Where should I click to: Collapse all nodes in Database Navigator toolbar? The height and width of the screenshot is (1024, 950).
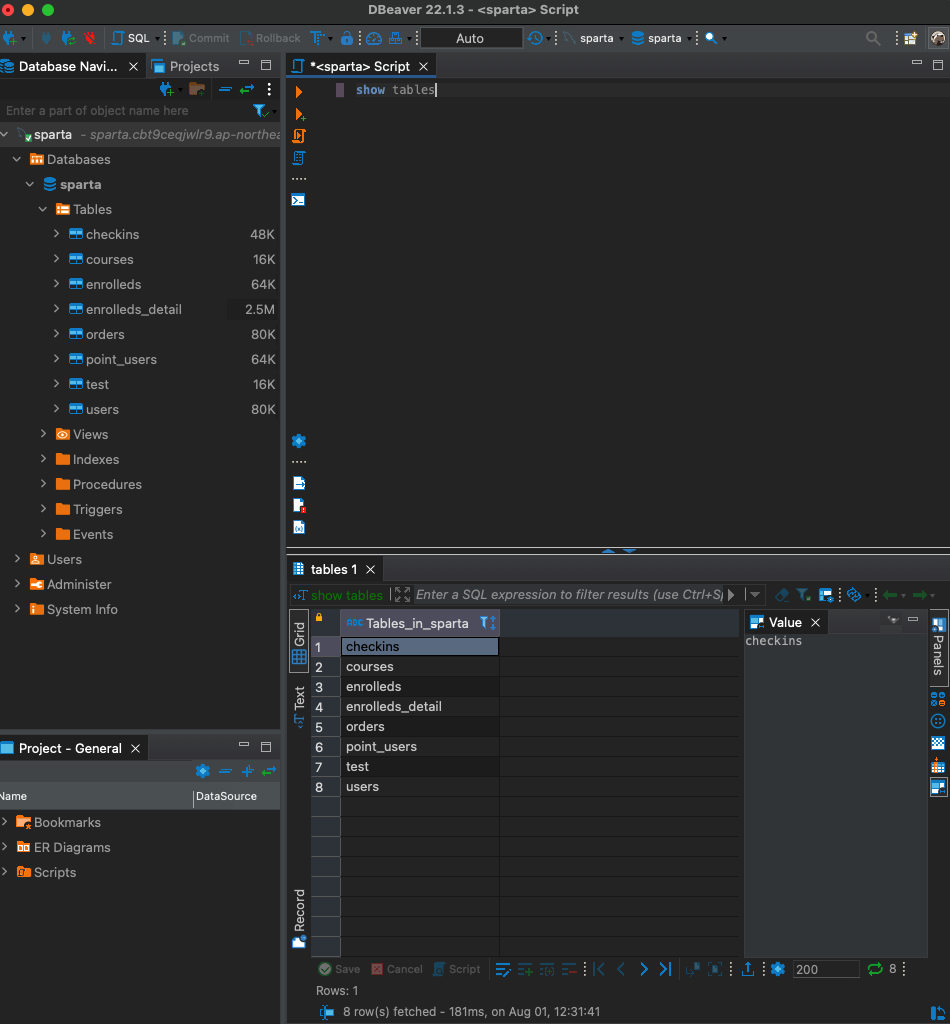[225, 89]
